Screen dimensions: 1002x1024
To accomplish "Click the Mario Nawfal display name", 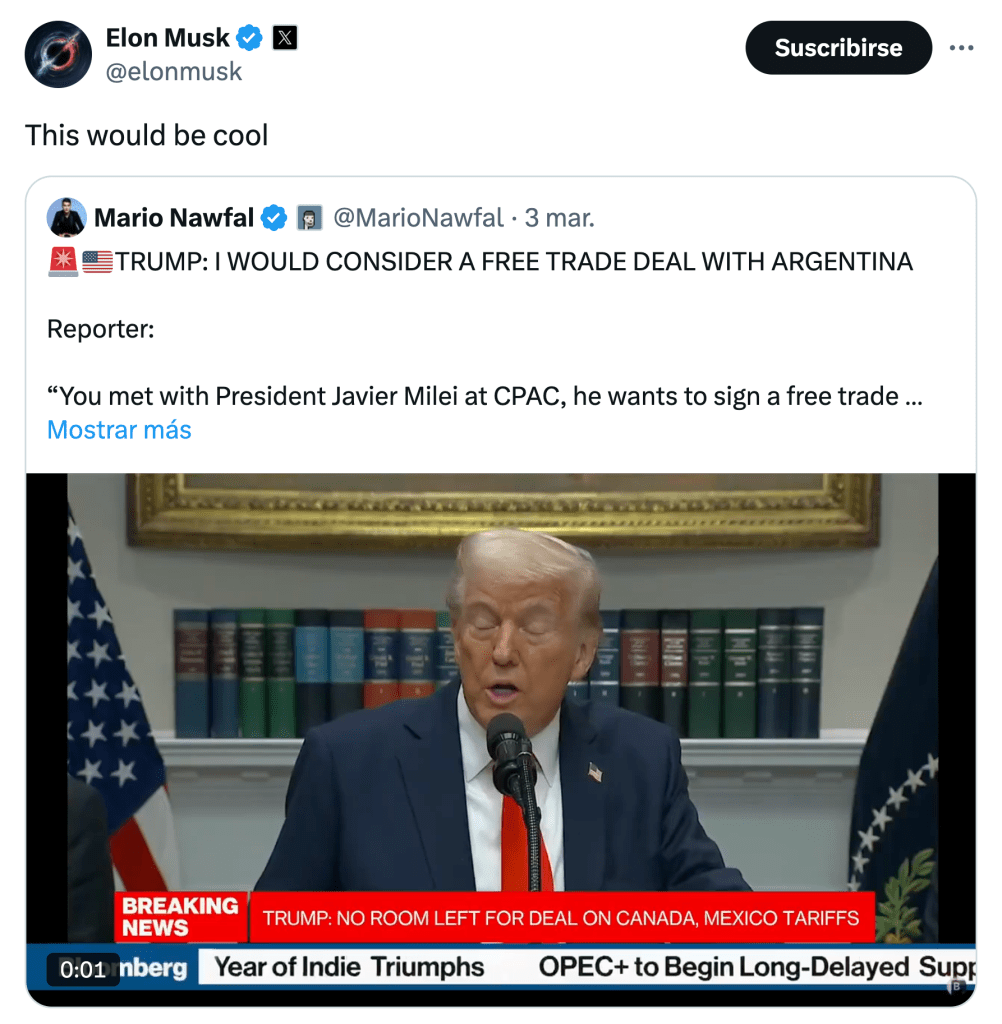I will pos(174,217).
